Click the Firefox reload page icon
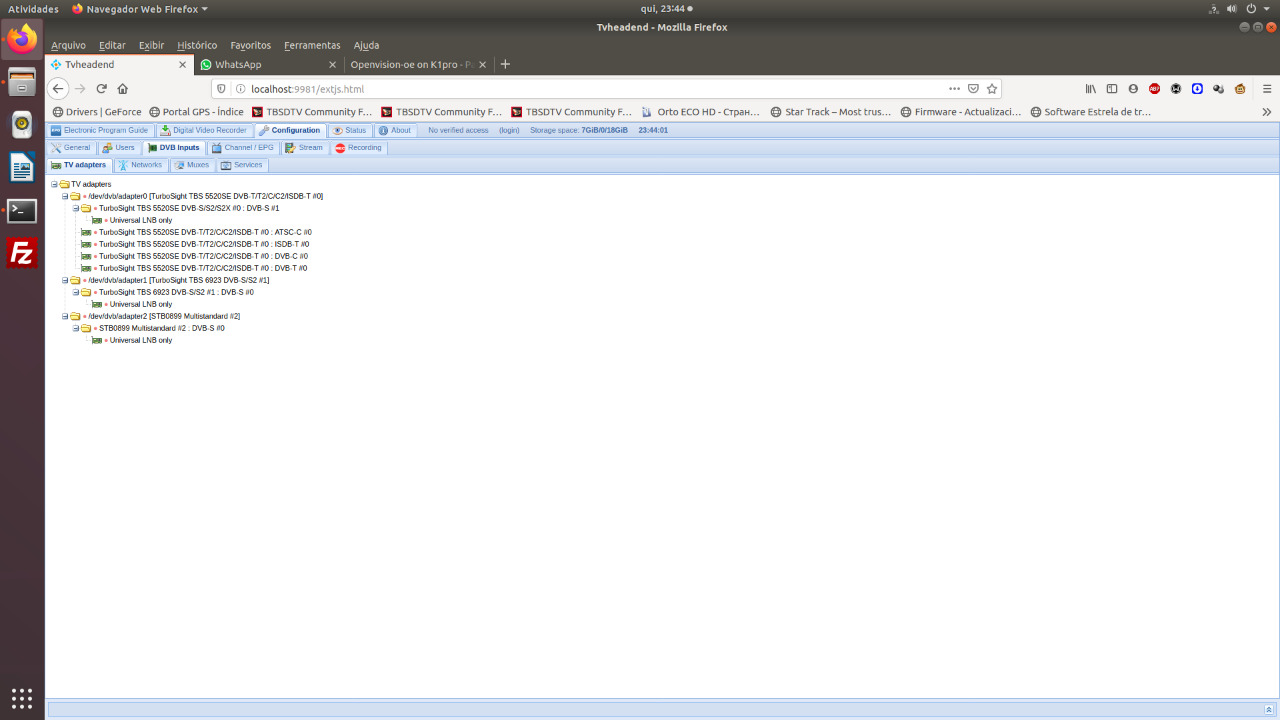The height and width of the screenshot is (720, 1280). [101, 89]
